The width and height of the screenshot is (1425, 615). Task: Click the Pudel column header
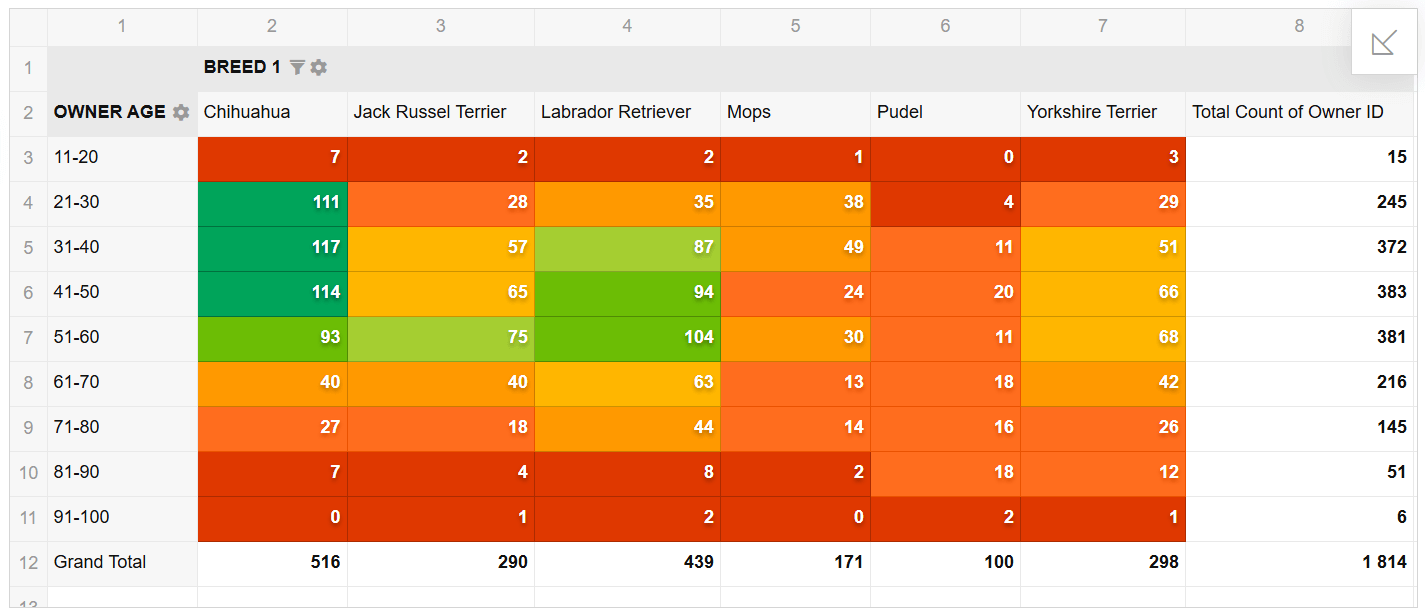click(900, 112)
